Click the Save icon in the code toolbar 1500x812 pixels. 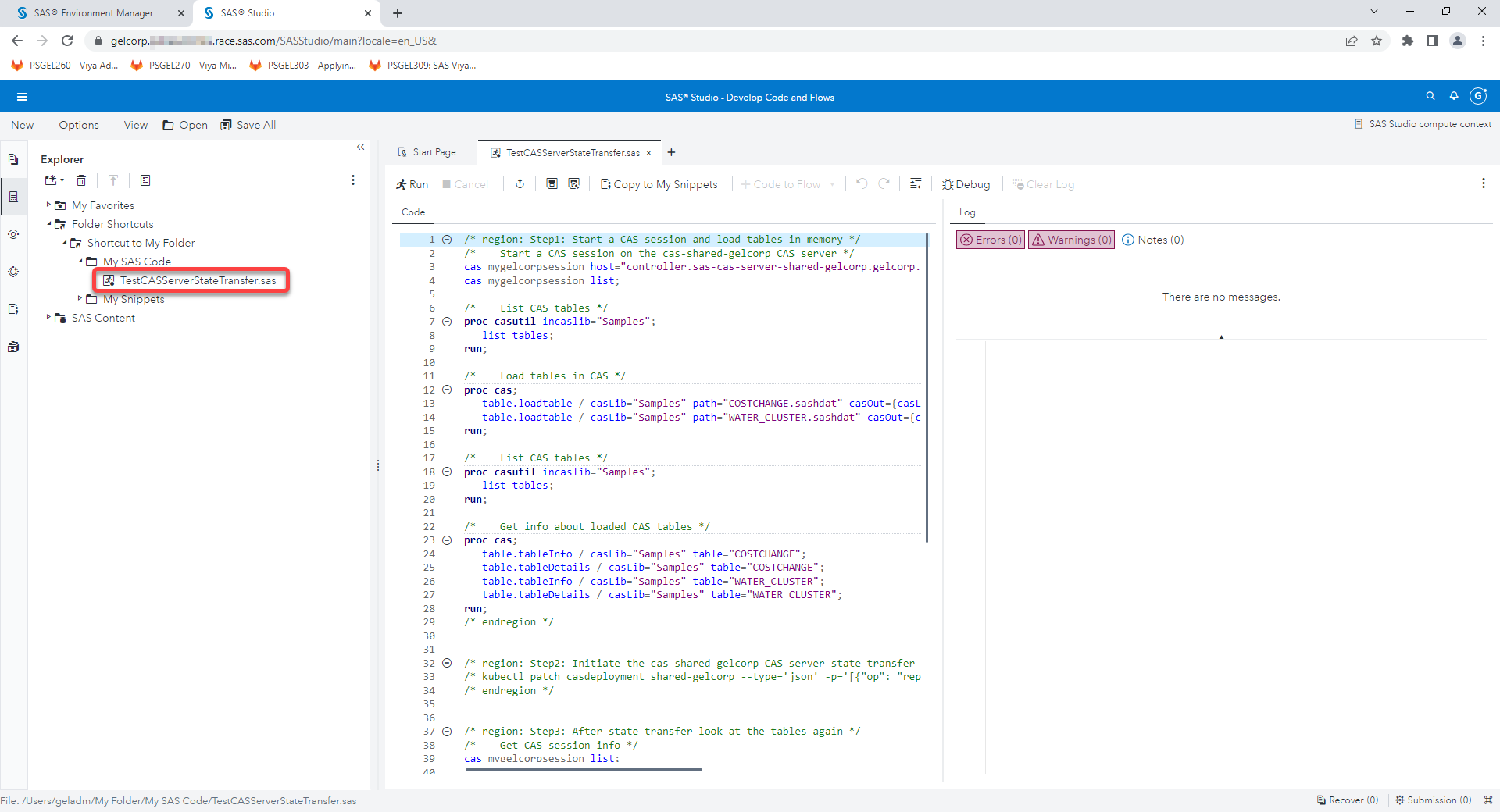coord(552,184)
